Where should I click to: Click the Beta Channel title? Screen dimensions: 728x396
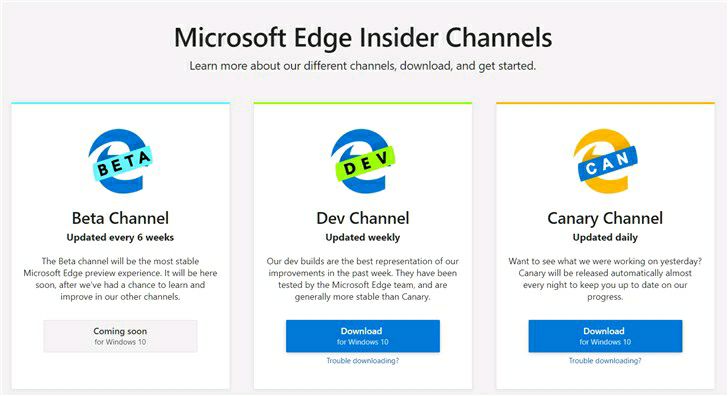(120, 218)
